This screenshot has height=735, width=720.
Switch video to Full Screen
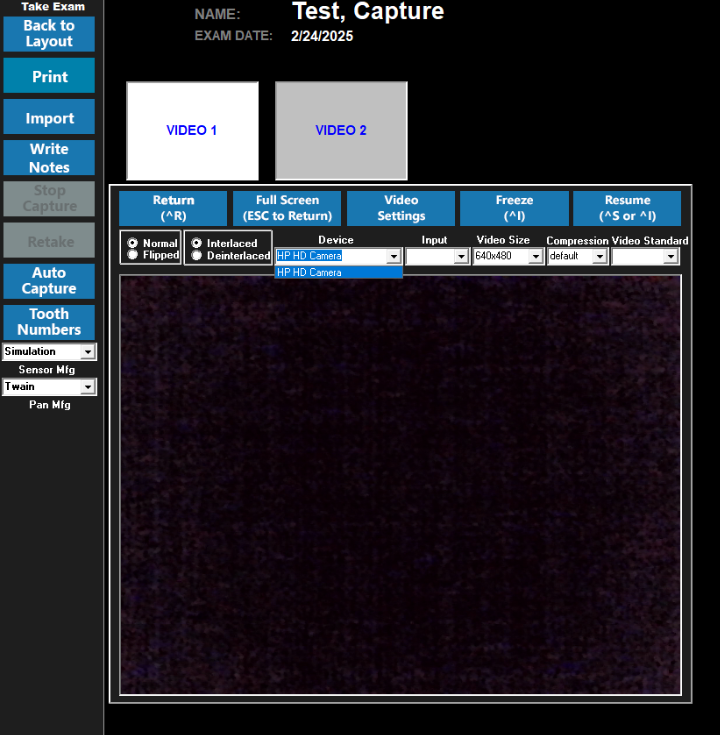click(x=287, y=208)
